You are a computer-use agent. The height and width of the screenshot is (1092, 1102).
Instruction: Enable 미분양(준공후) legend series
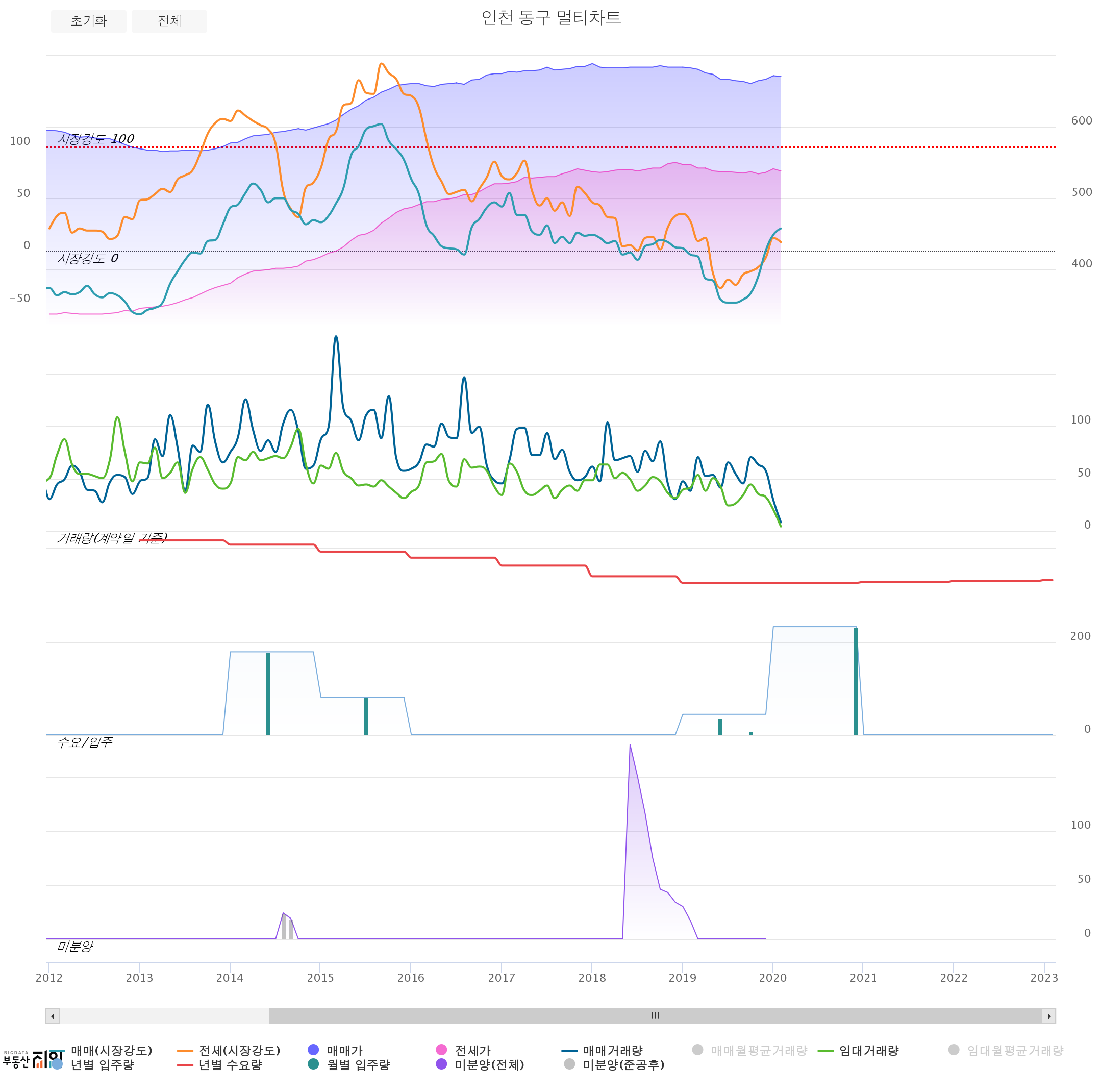[x=614, y=1064]
